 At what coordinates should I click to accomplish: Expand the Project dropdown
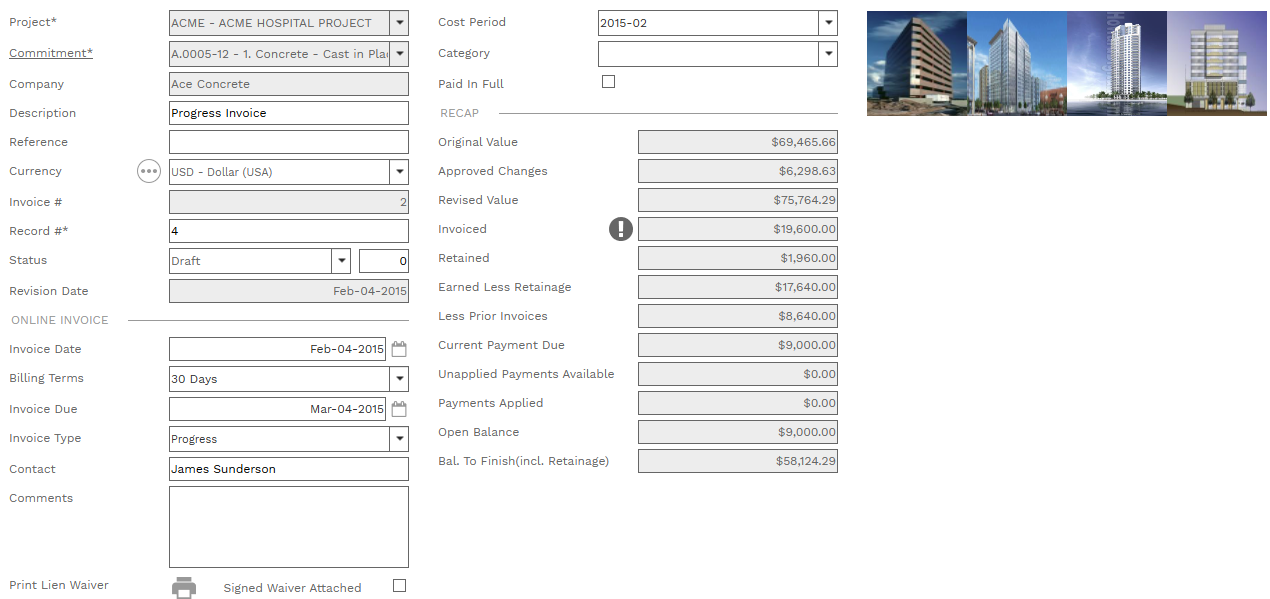click(x=399, y=23)
